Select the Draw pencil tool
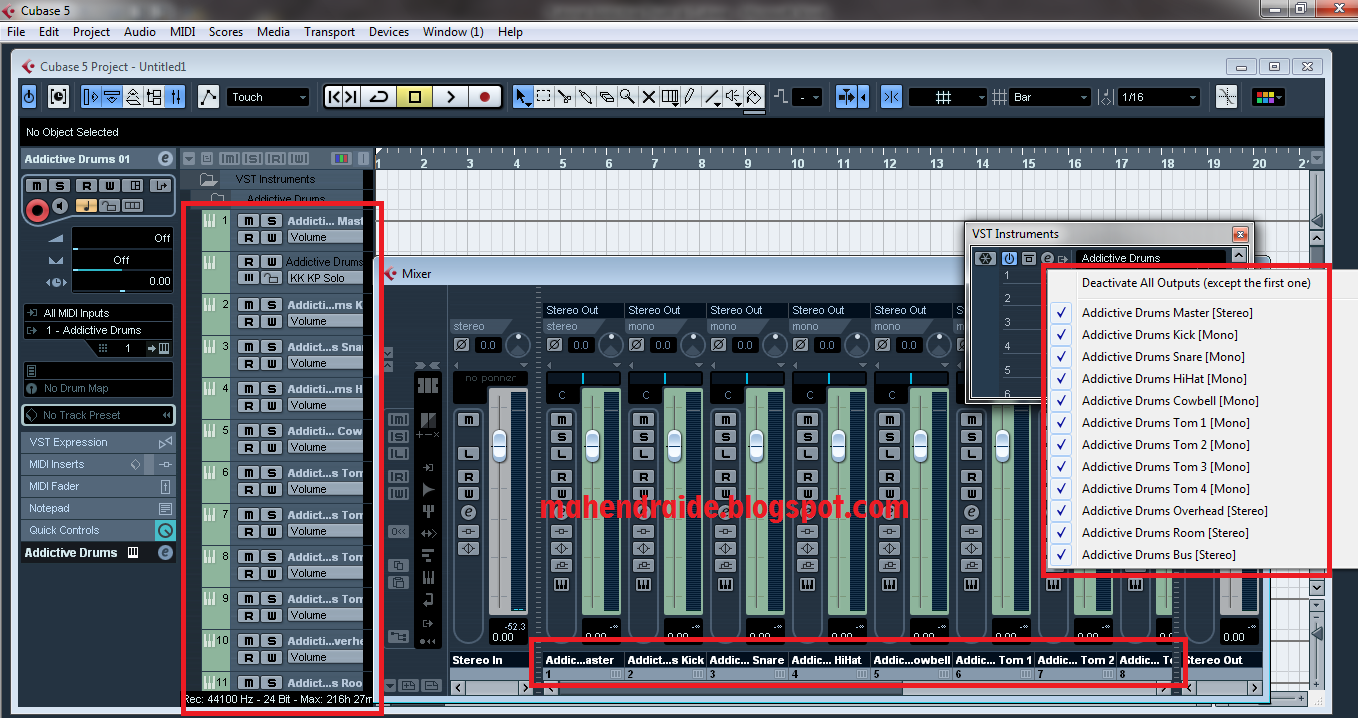The image size is (1358, 718). (x=690, y=97)
